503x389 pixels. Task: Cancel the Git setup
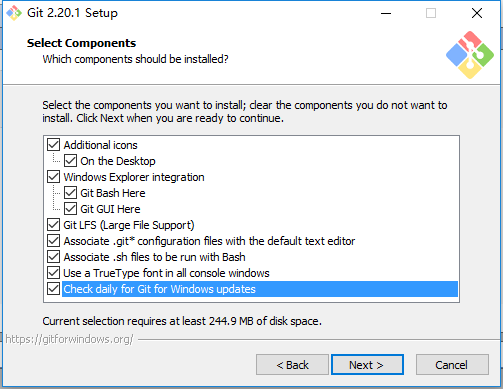point(452,365)
